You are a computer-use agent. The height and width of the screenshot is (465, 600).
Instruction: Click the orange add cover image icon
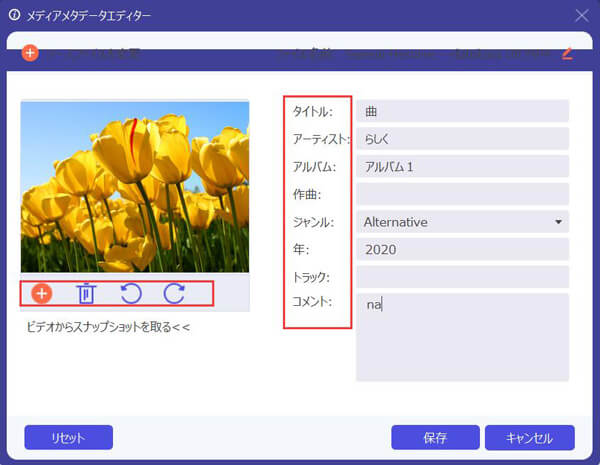coord(42,294)
